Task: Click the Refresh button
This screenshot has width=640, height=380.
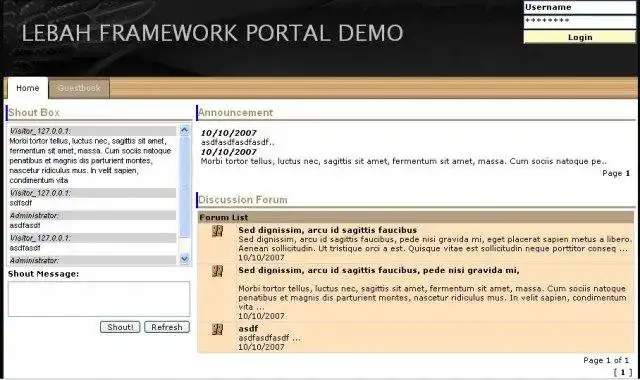Action: point(167,327)
